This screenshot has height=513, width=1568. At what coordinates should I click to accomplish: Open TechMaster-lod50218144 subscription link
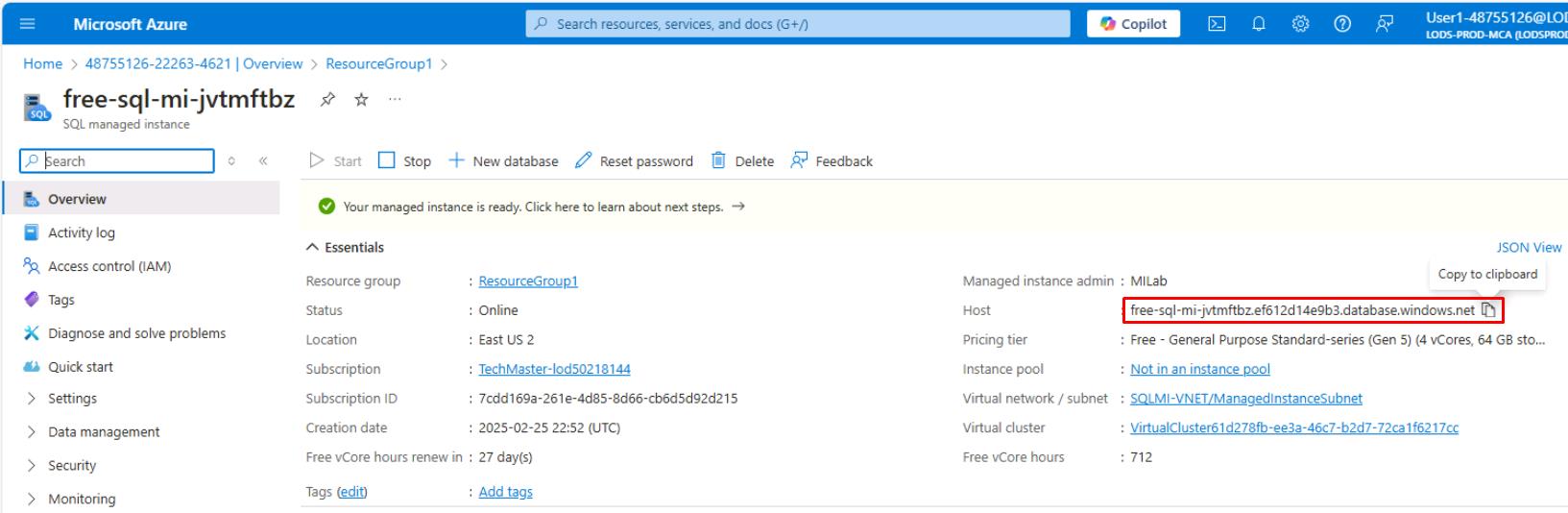(555, 369)
